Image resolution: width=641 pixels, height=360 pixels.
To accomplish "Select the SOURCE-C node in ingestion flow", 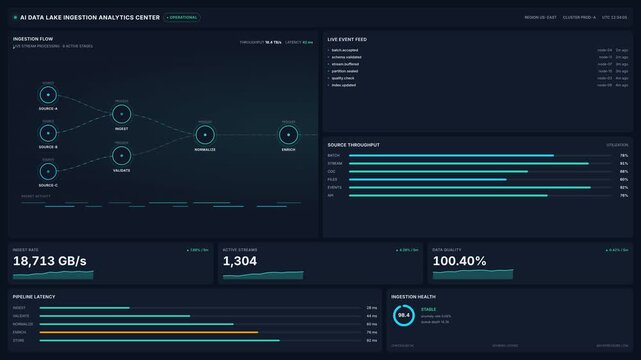I will click(x=48, y=171).
